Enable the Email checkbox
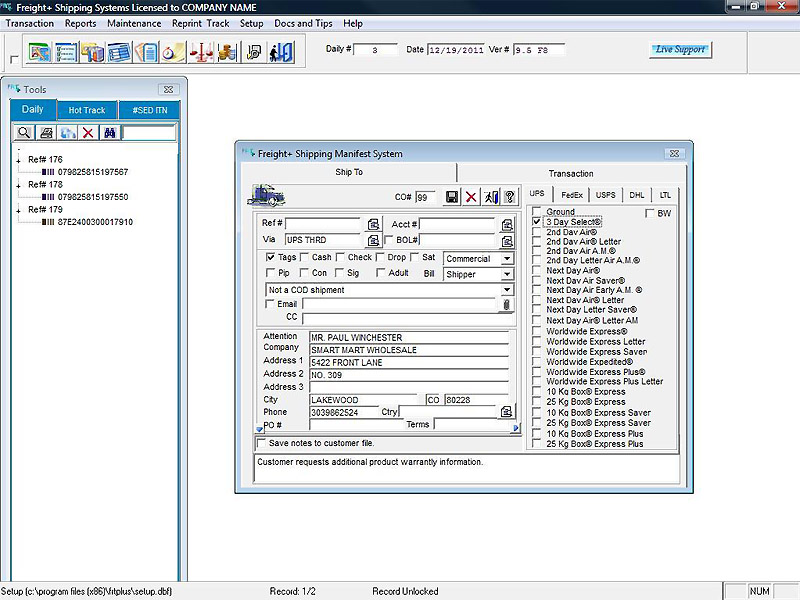Screen dimensions: 800x600 [x=270, y=304]
